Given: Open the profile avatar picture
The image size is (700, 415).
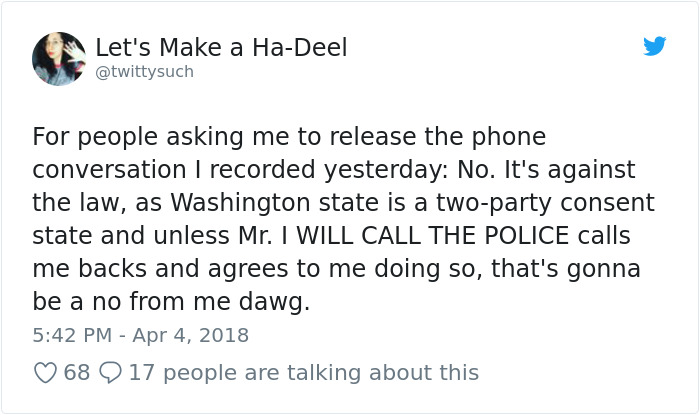Looking at the screenshot, I should coord(58,58).
